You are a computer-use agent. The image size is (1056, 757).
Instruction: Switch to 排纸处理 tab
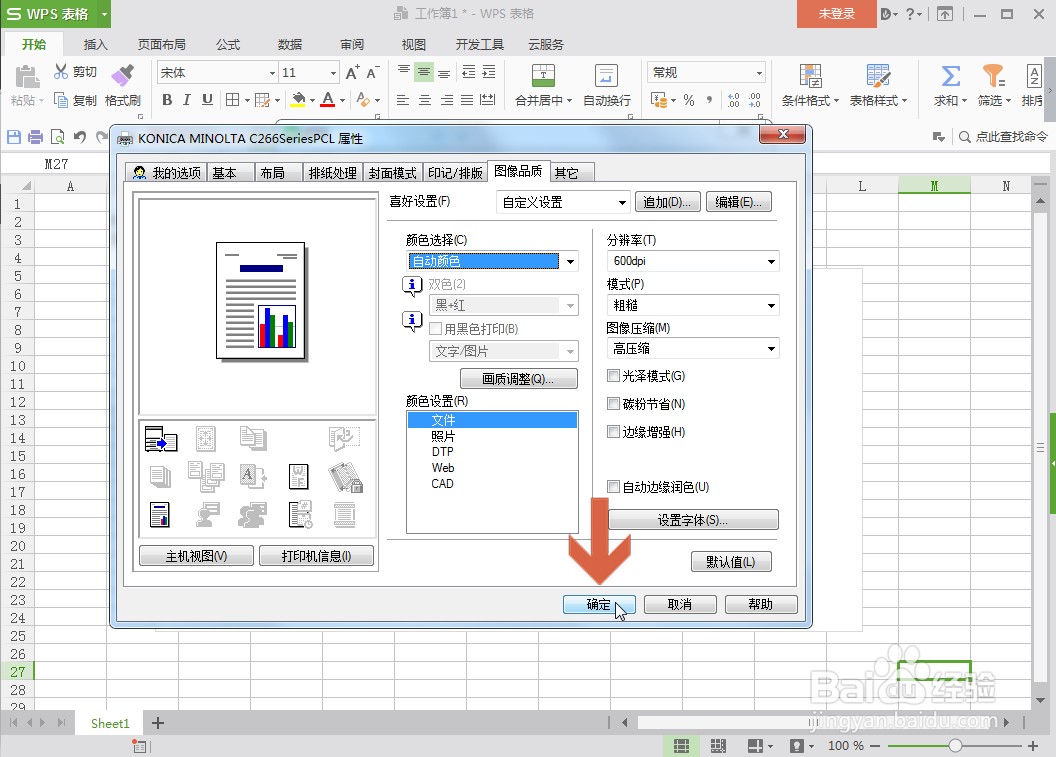point(333,173)
